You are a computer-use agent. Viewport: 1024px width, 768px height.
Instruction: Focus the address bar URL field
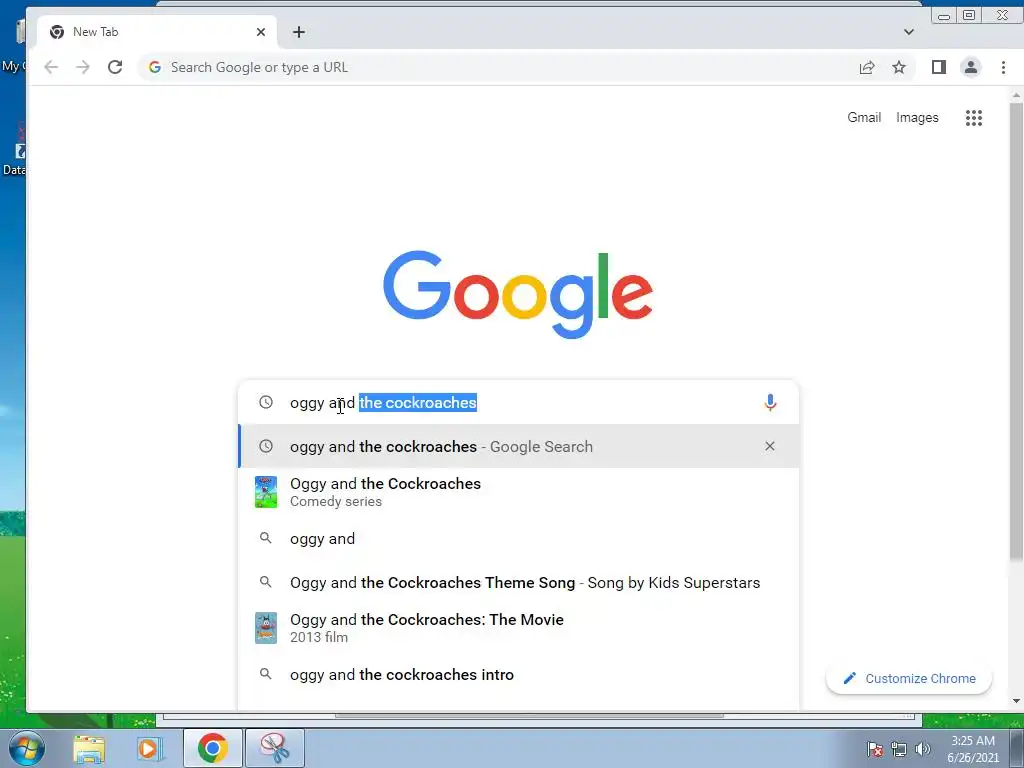click(x=509, y=67)
